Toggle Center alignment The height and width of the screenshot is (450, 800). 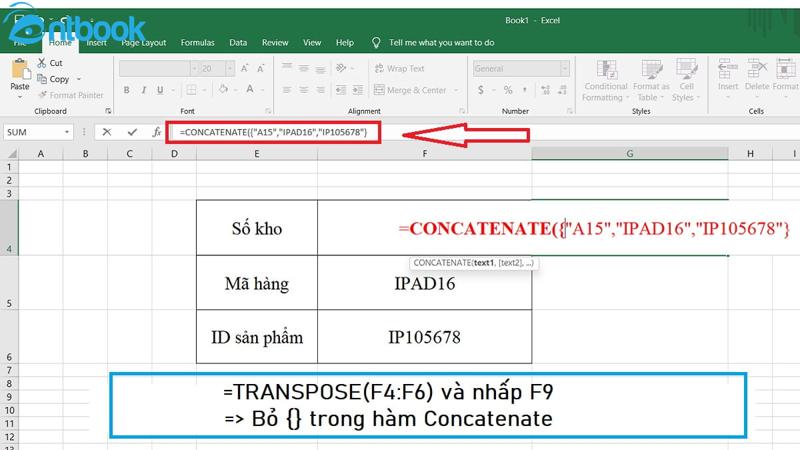pos(304,90)
